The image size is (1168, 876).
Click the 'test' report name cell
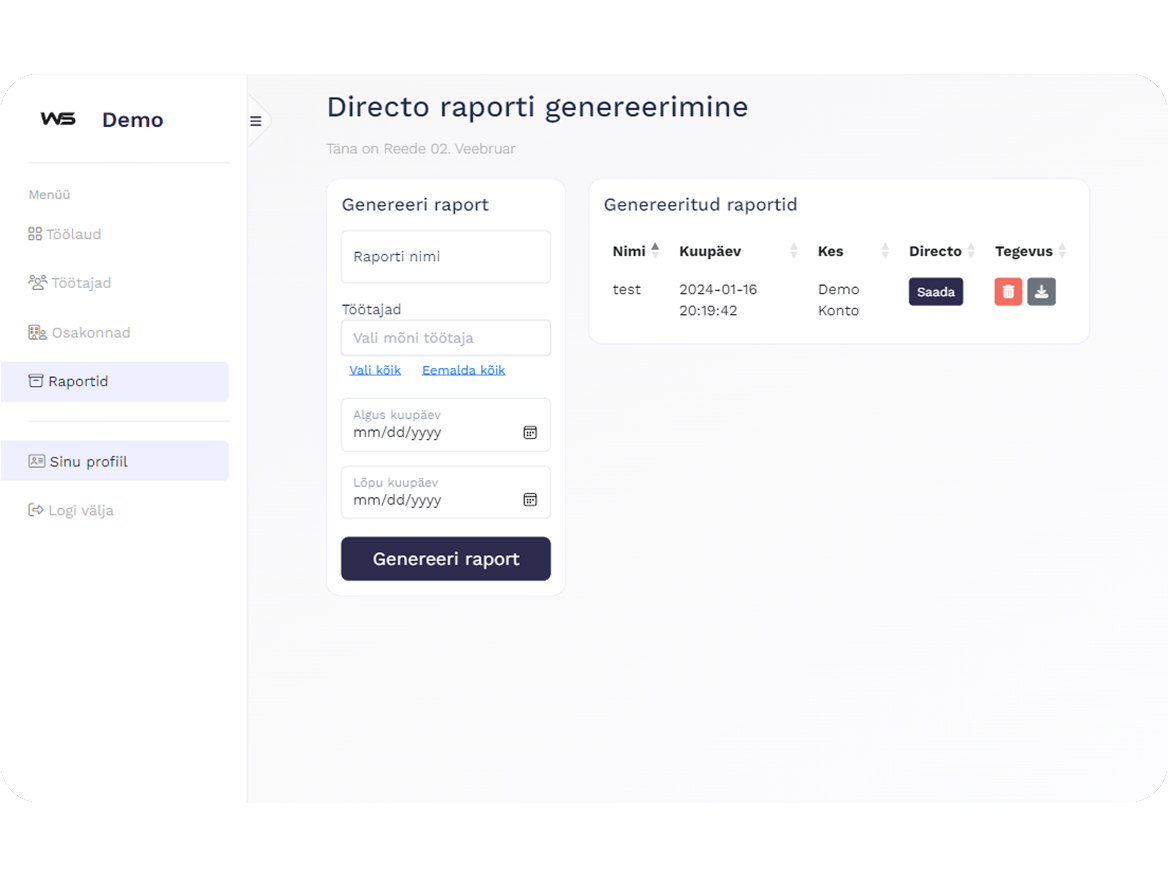click(x=626, y=289)
